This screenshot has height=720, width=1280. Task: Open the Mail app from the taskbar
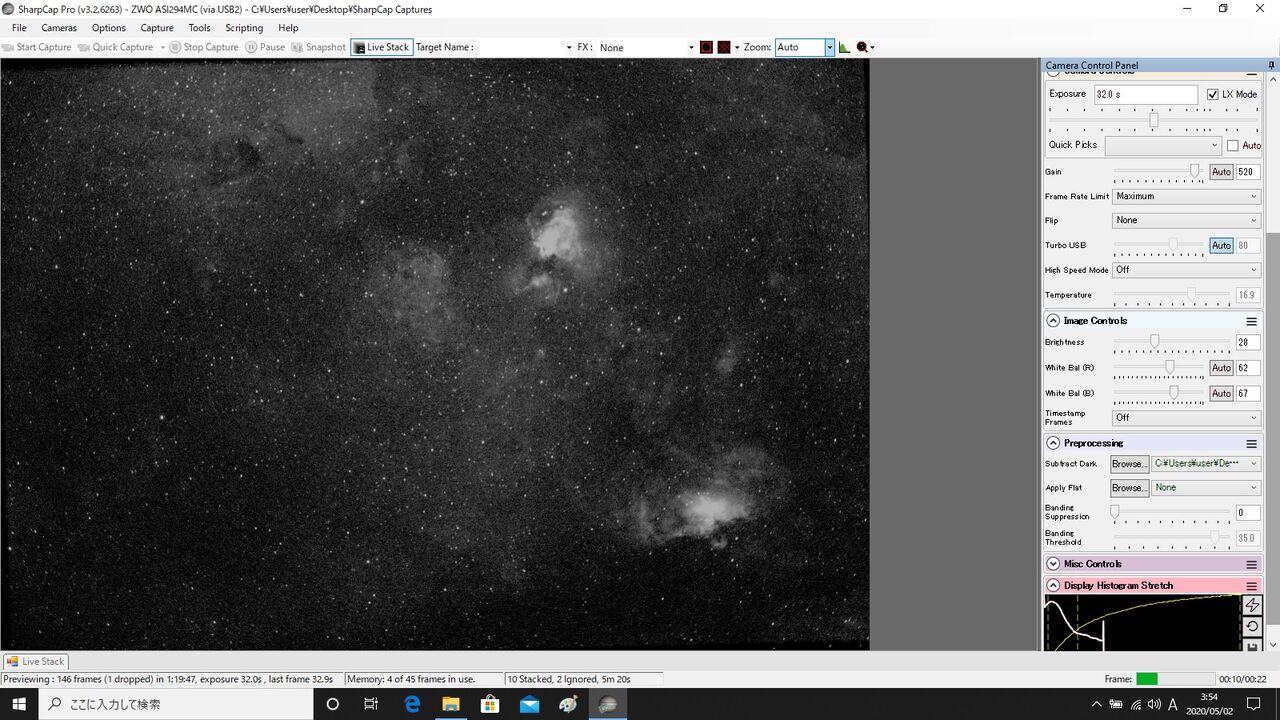coord(529,704)
